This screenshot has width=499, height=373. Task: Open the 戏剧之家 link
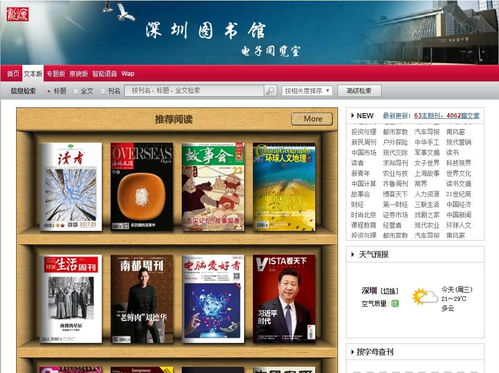[427, 215]
